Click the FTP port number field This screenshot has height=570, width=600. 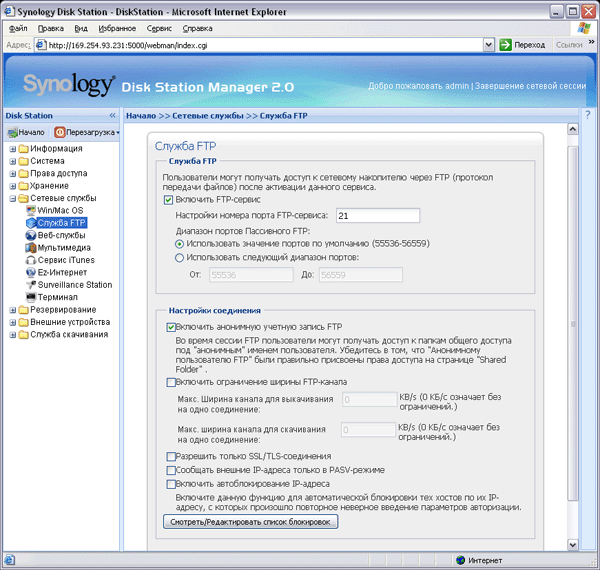pos(378,216)
